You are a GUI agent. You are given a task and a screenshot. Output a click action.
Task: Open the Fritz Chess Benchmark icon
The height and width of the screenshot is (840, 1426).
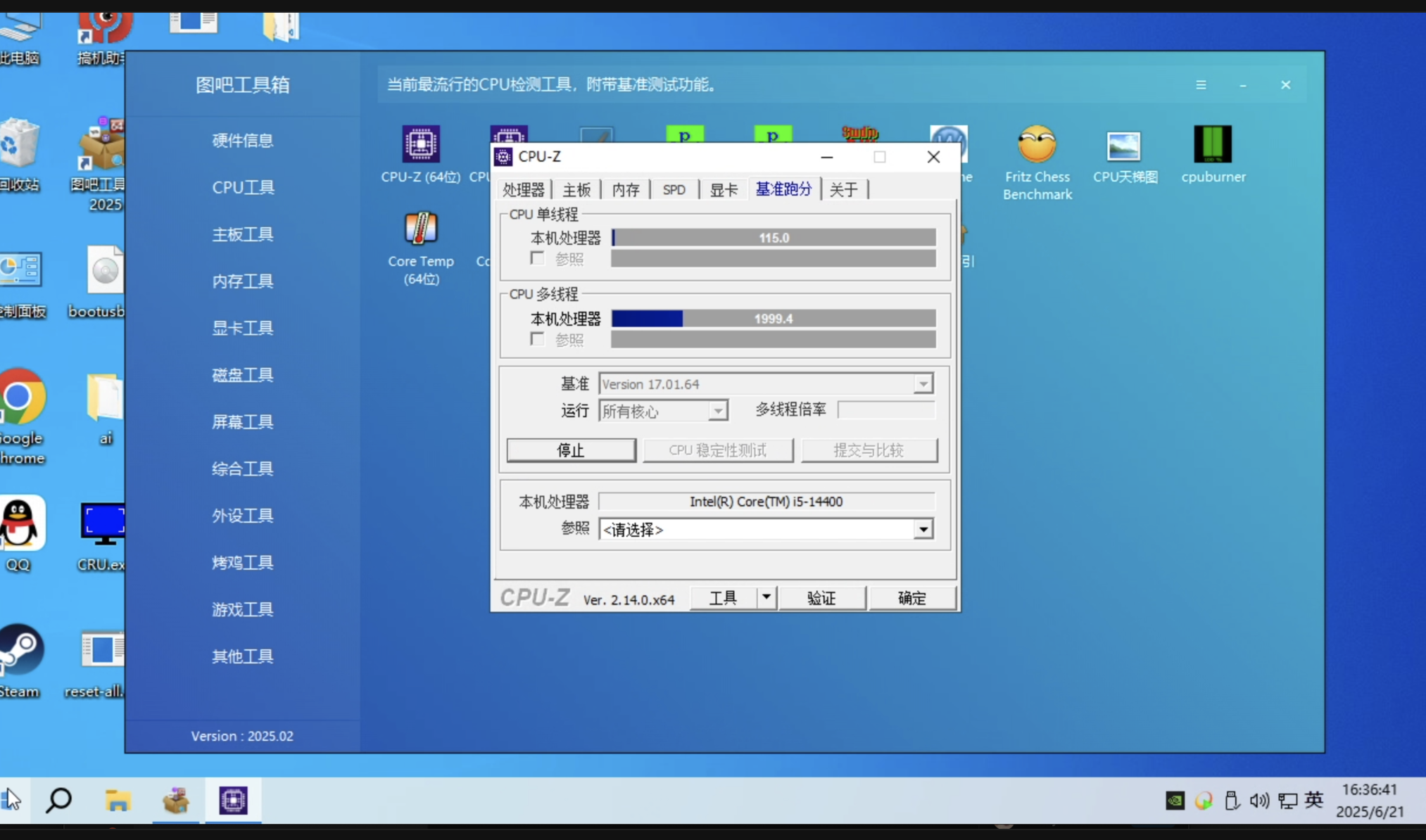coord(1037,145)
